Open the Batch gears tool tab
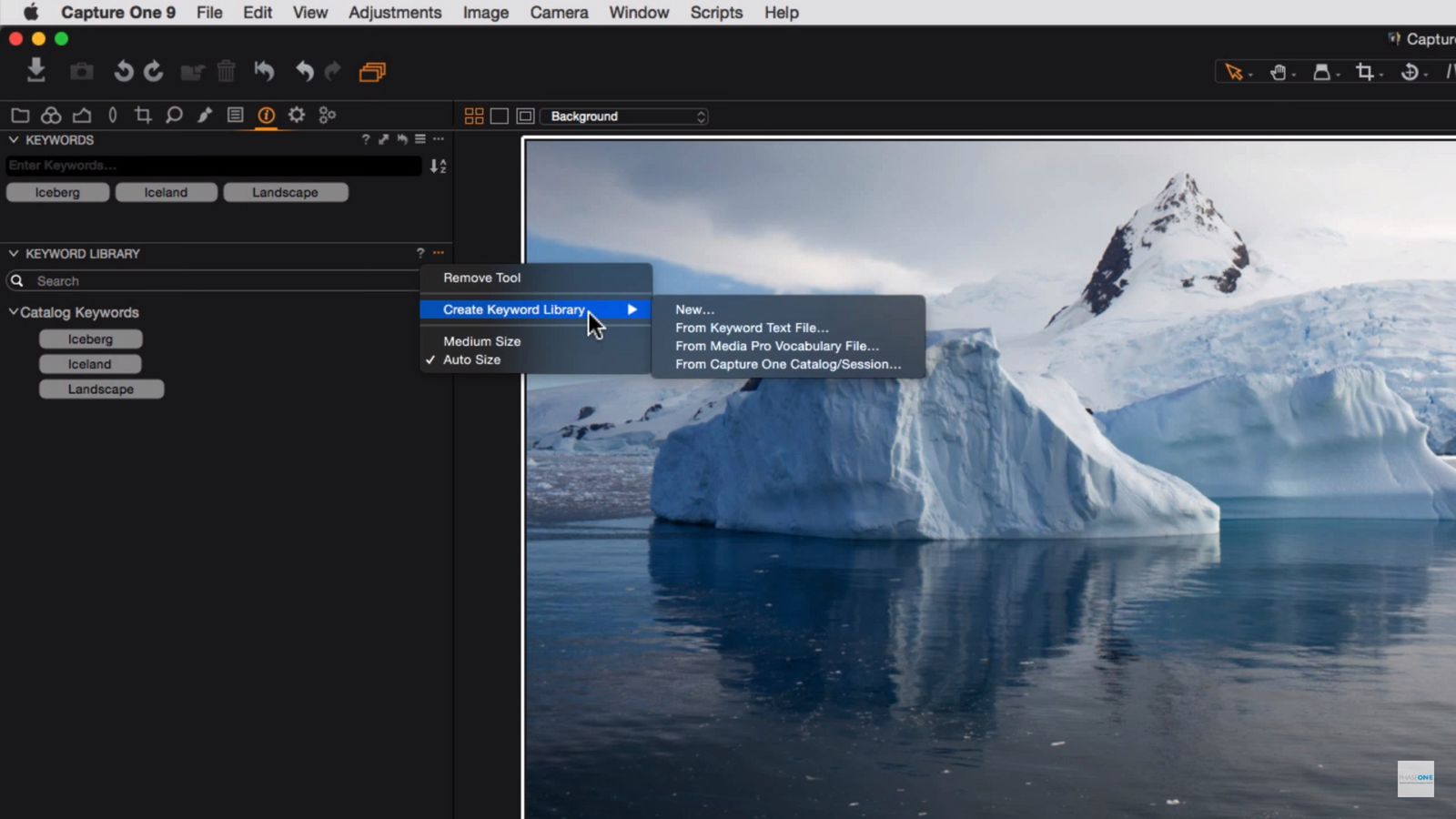Viewport: 1456px width, 819px height. click(x=328, y=115)
